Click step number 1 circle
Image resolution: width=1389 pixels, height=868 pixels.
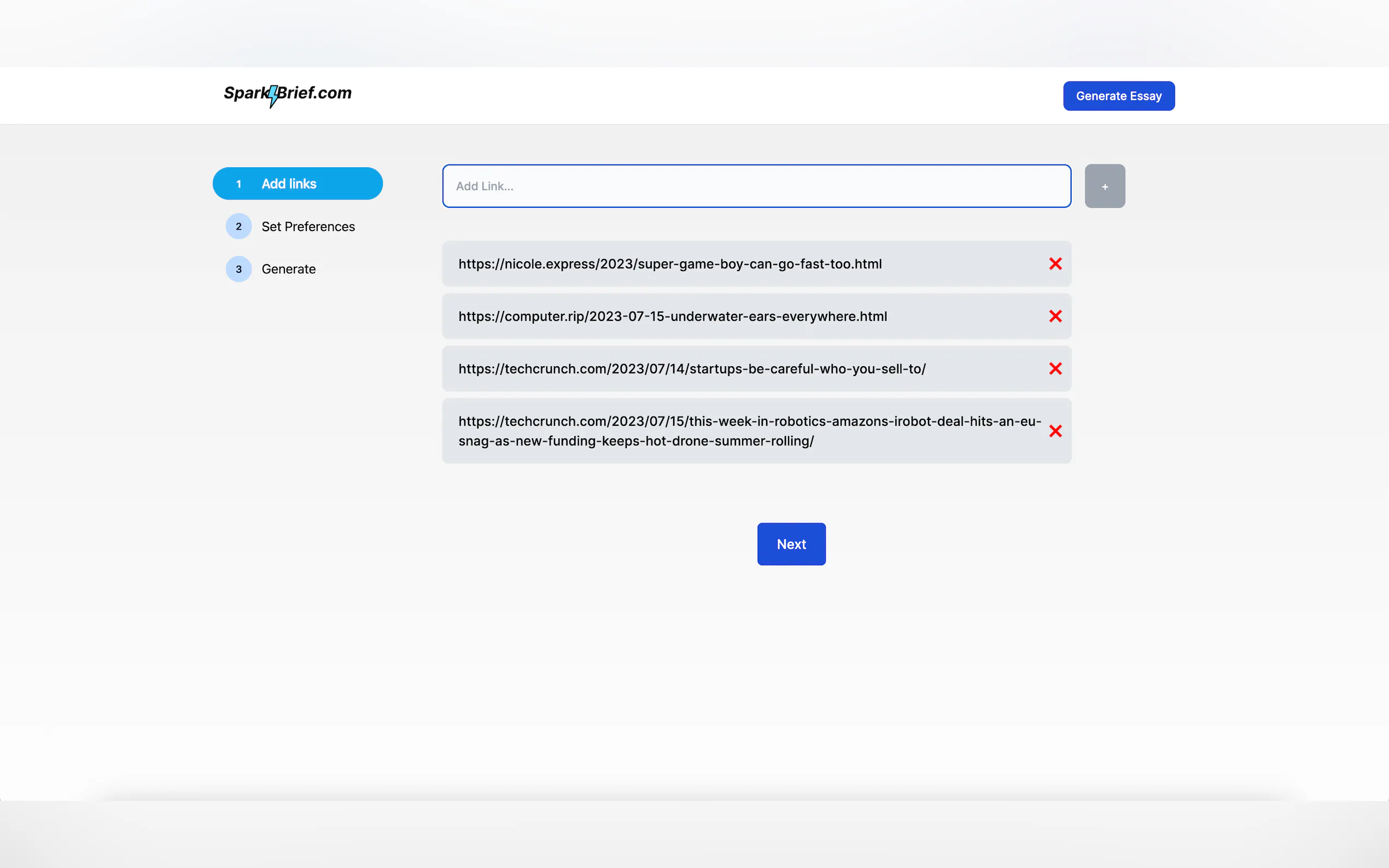pyautogui.click(x=239, y=184)
